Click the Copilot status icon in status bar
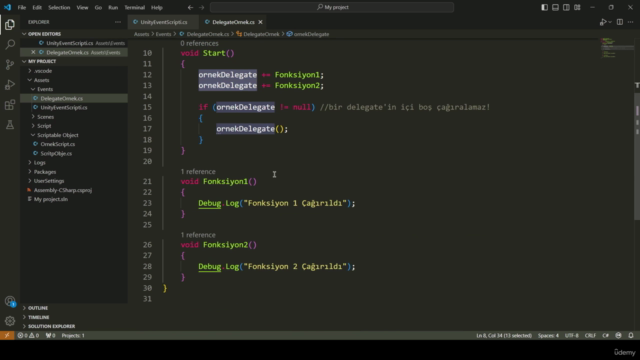Image resolution: width=640 pixels, height=360 pixels. pyautogui.click(x=618, y=336)
